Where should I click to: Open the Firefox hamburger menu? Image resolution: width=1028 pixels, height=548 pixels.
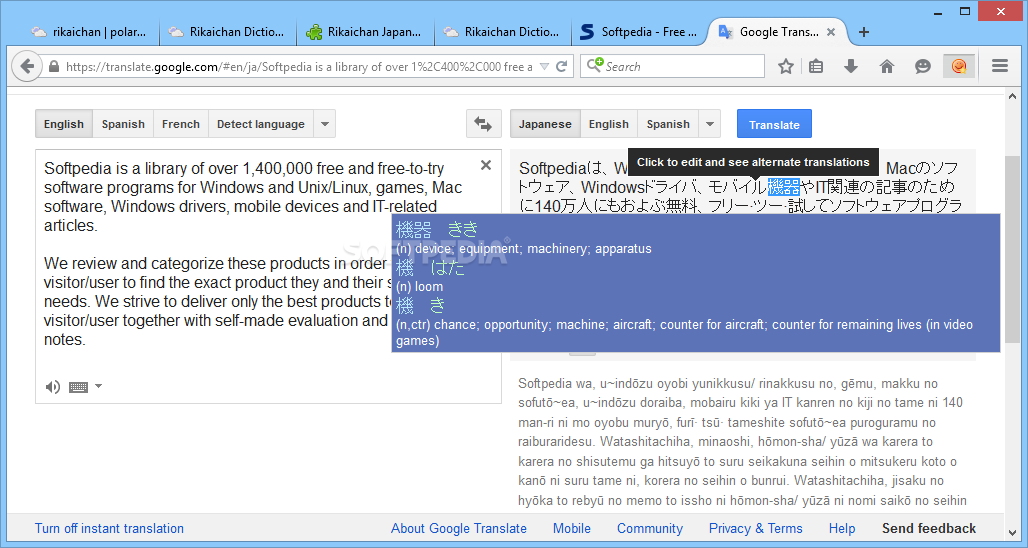1000,66
